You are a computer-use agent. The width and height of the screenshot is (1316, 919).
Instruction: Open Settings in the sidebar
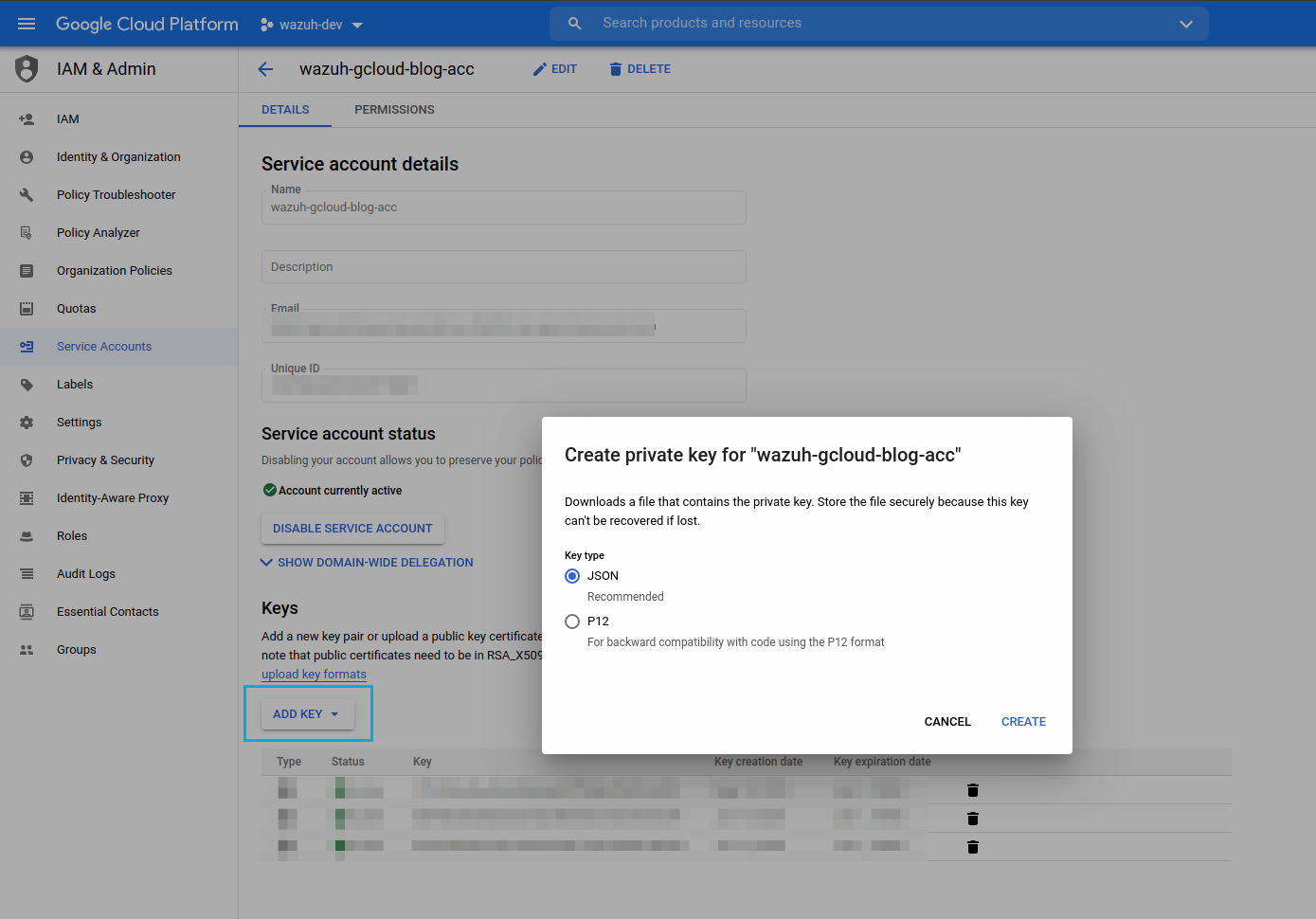click(80, 423)
